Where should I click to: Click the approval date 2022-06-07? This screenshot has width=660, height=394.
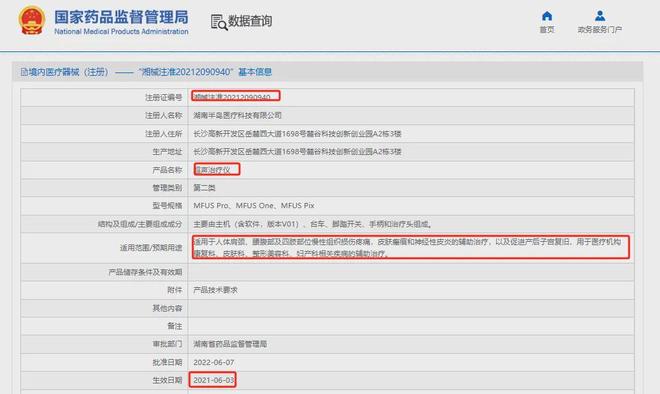tap(214, 362)
